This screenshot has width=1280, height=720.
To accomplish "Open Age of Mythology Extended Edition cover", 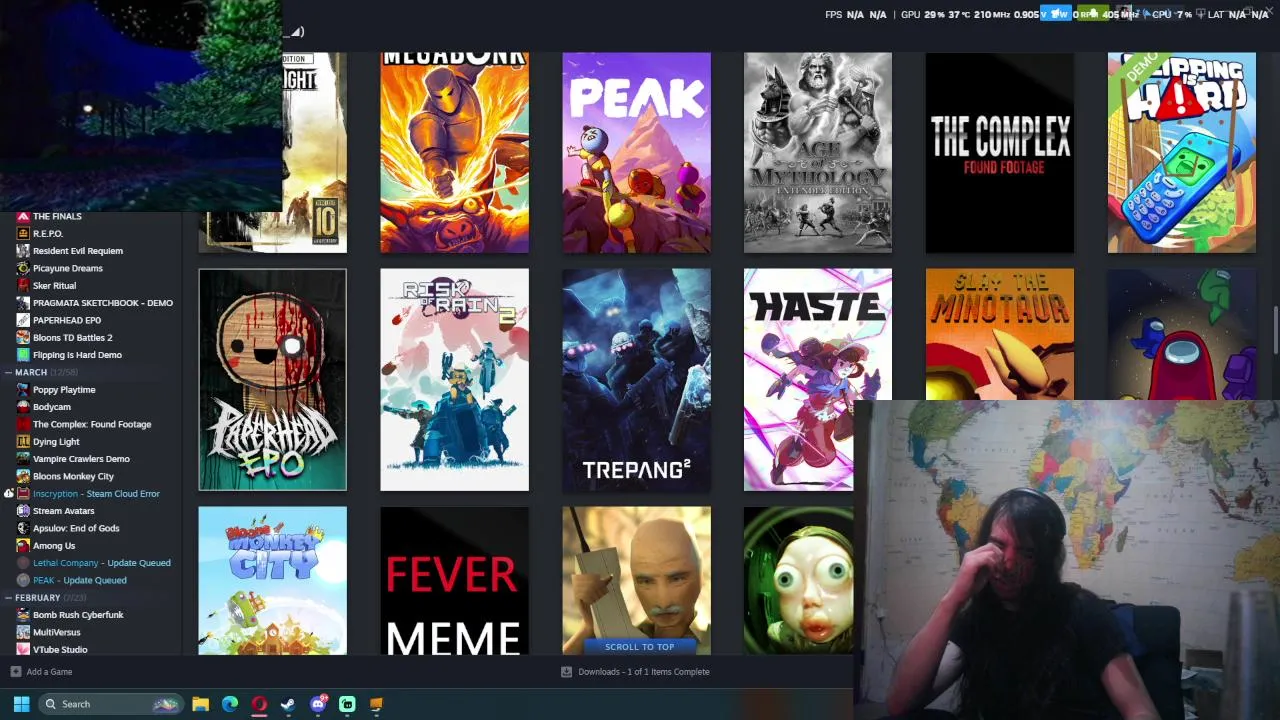I will click(818, 153).
